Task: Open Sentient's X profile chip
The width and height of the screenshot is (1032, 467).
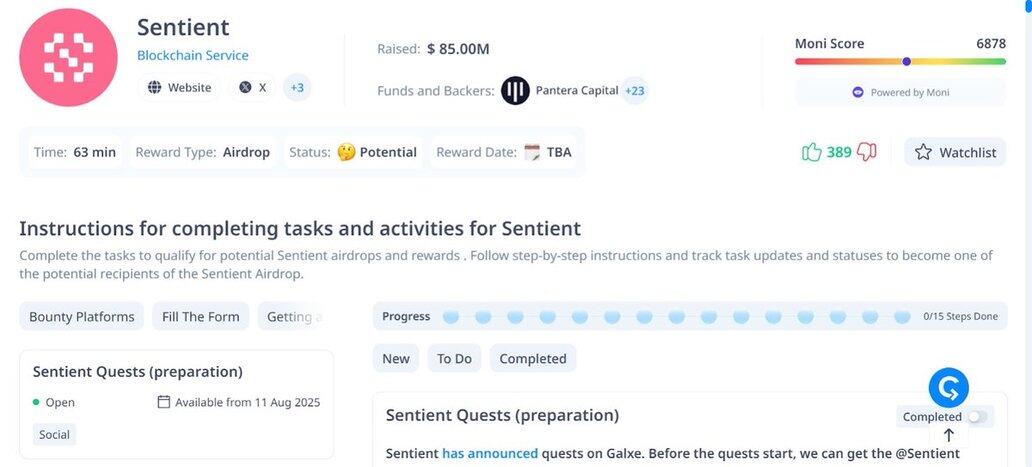Action: pos(253,88)
